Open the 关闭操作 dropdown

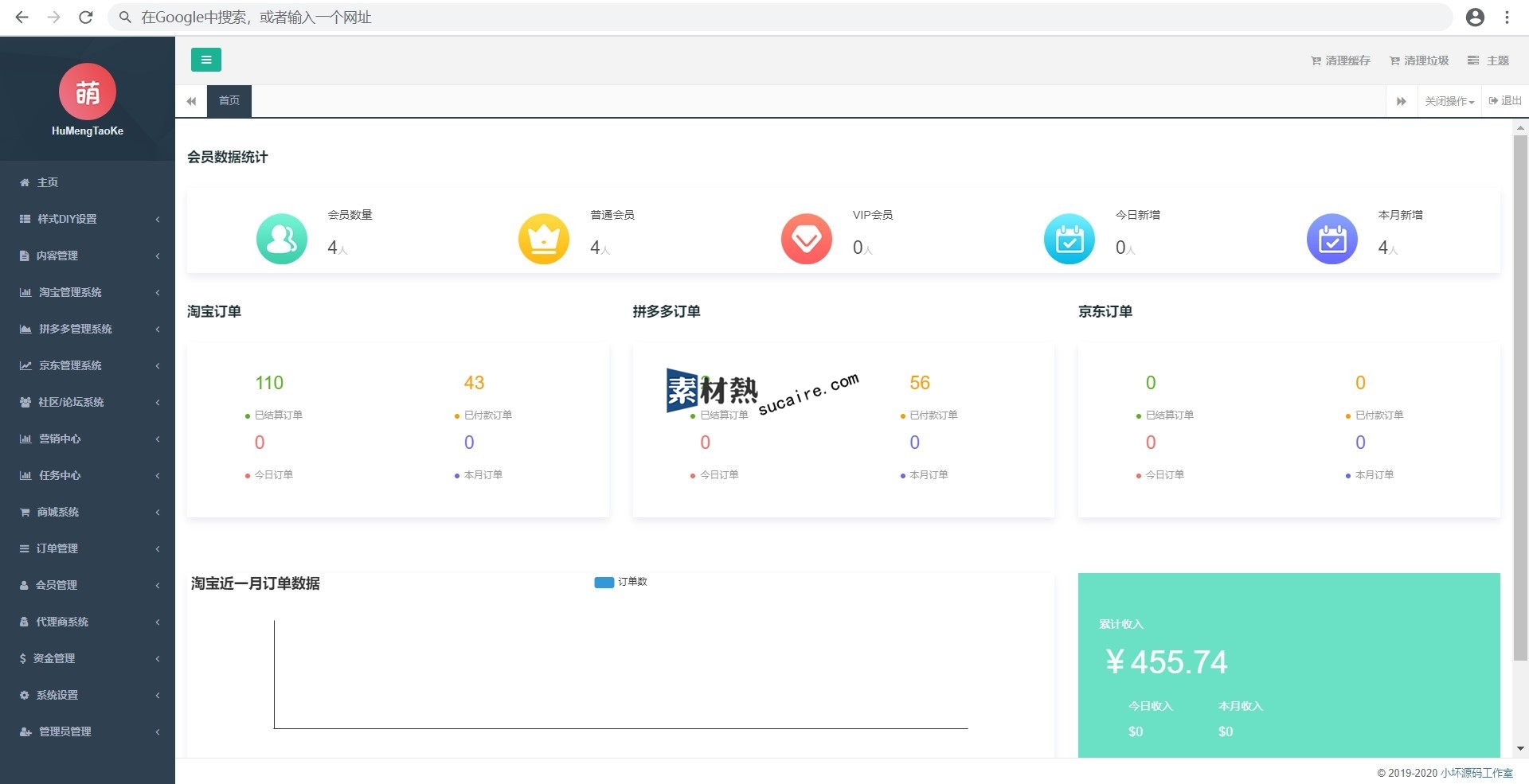coord(1449,101)
